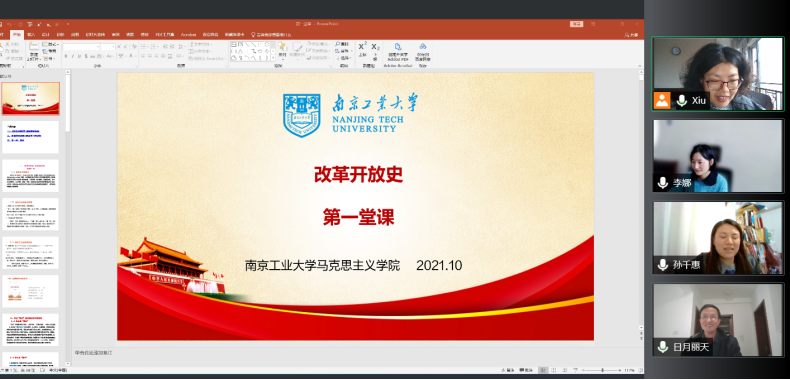Start the slideshow from the status bar

click(575, 370)
